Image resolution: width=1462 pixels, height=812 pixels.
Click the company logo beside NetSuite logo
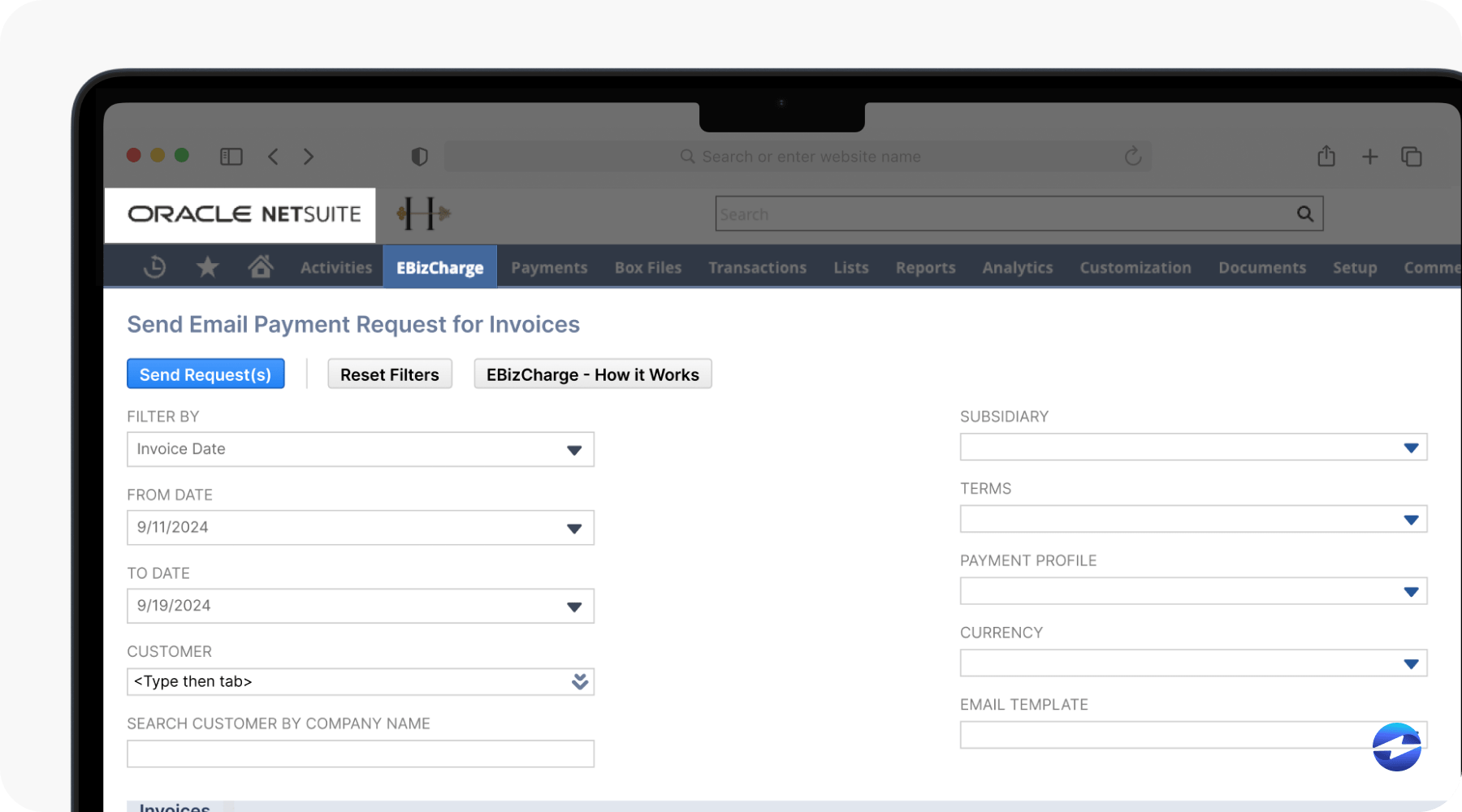423,214
